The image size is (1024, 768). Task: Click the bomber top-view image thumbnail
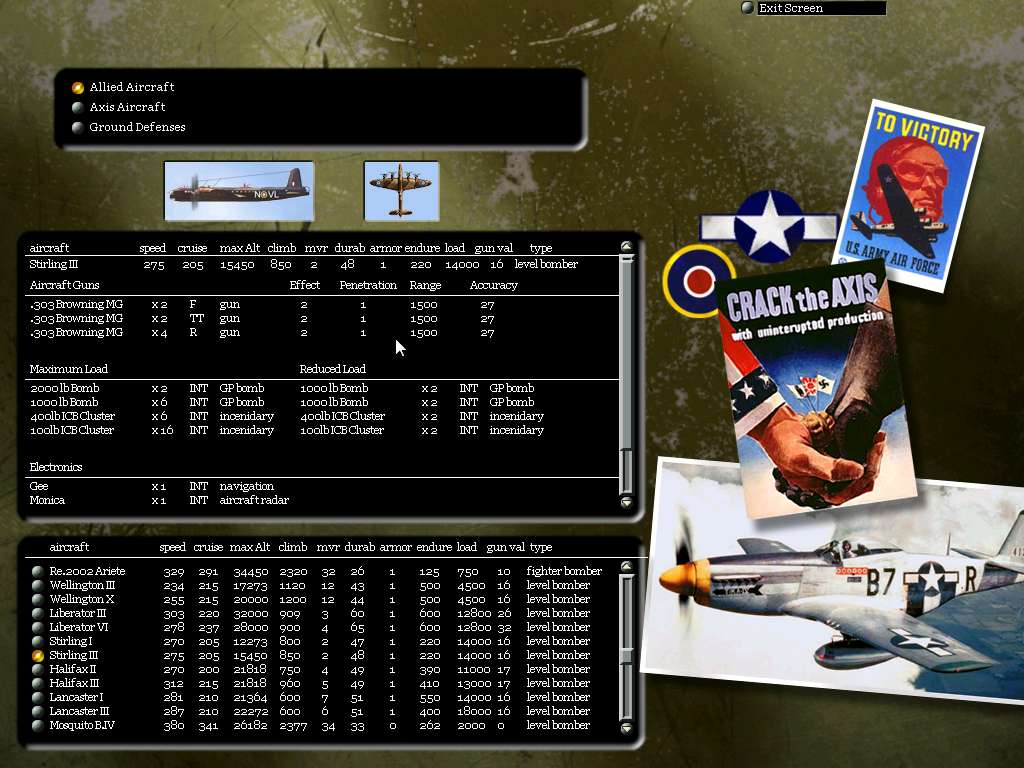coord(401,191)
